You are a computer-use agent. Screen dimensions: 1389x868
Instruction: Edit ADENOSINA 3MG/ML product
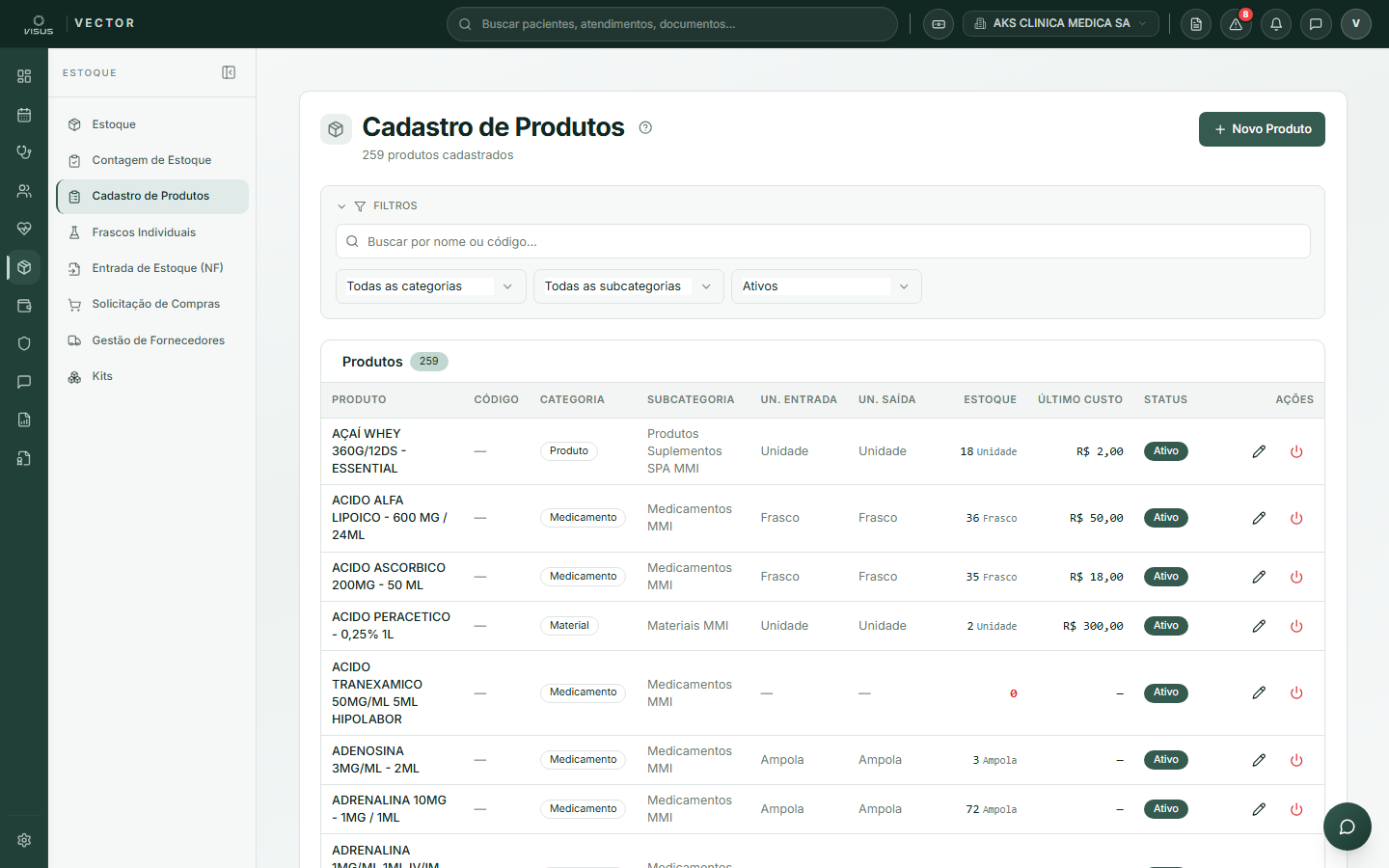[1259, 760]
